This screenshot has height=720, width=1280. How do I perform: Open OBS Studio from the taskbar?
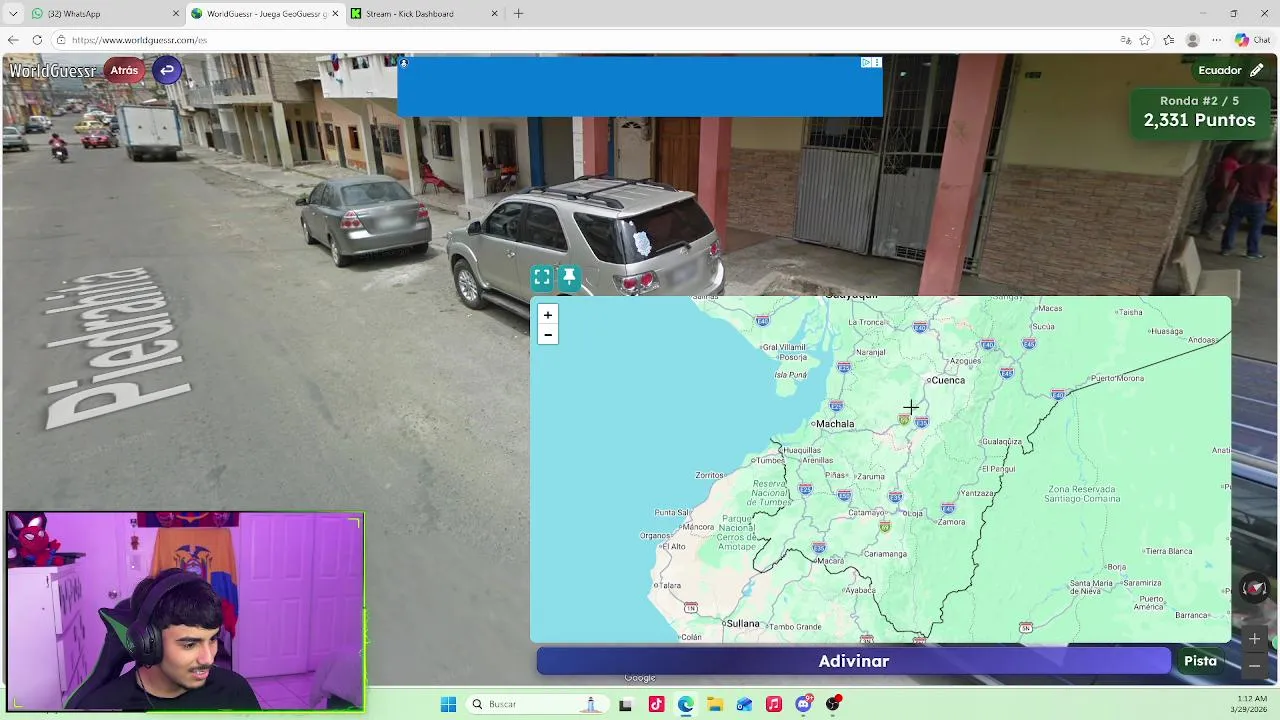point(833,704)
